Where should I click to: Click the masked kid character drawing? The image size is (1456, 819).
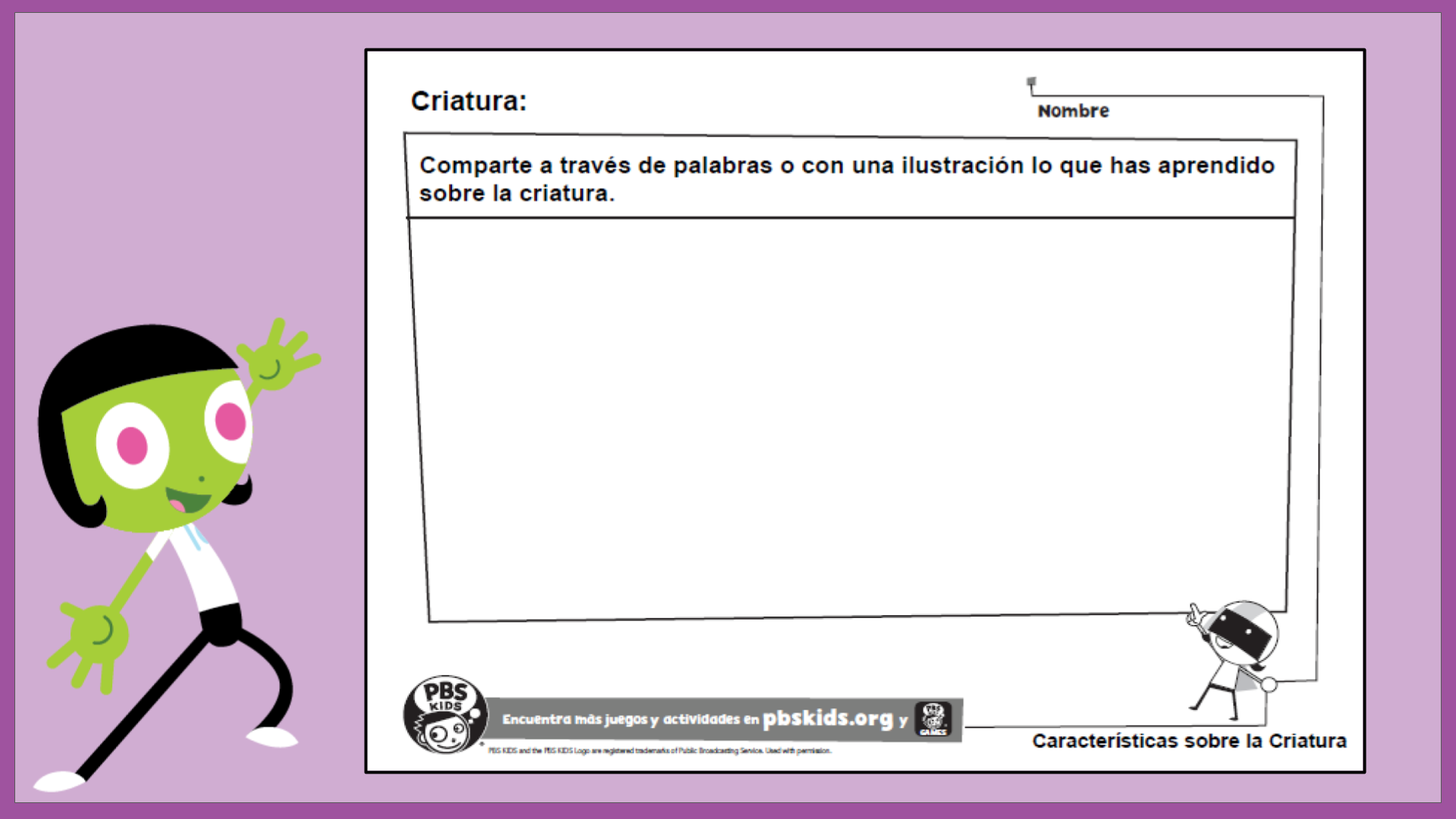(x=1233, y=660)
